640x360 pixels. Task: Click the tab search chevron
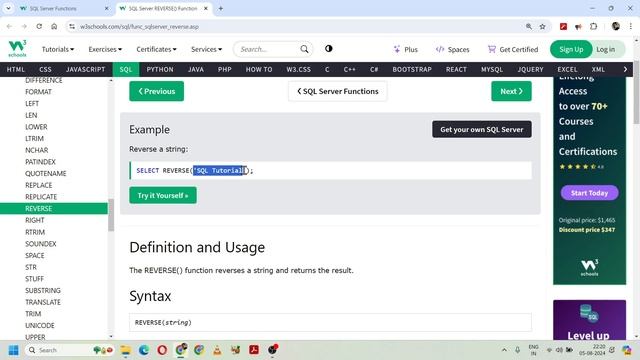(x=8, y=8)
